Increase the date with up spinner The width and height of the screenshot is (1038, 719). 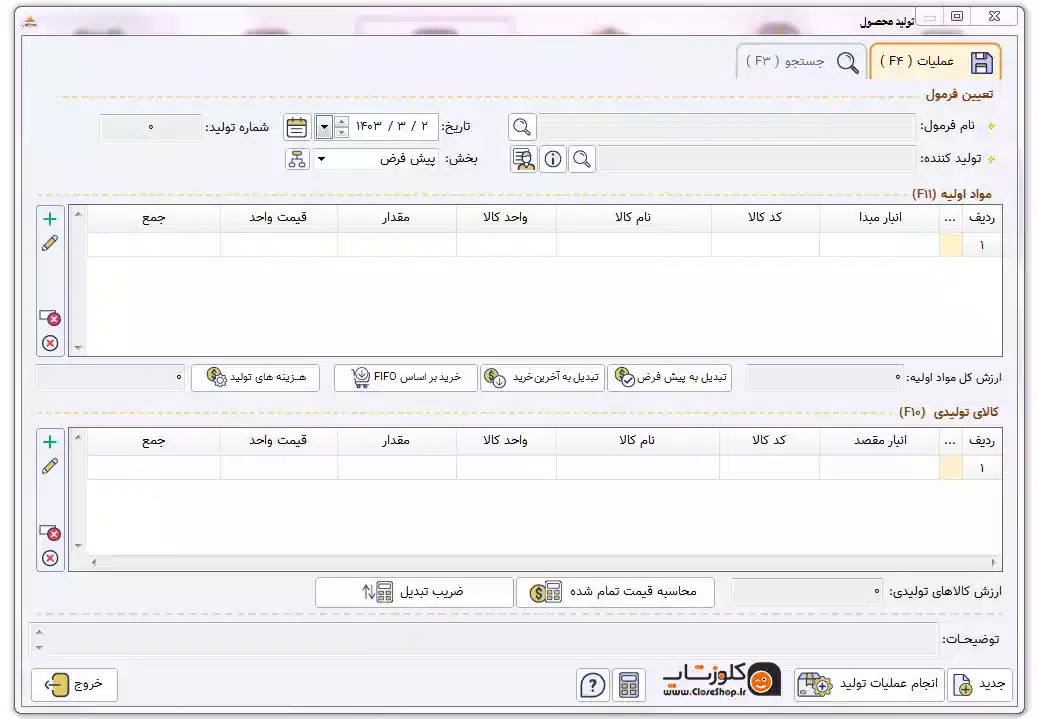[x=341, y=121]
